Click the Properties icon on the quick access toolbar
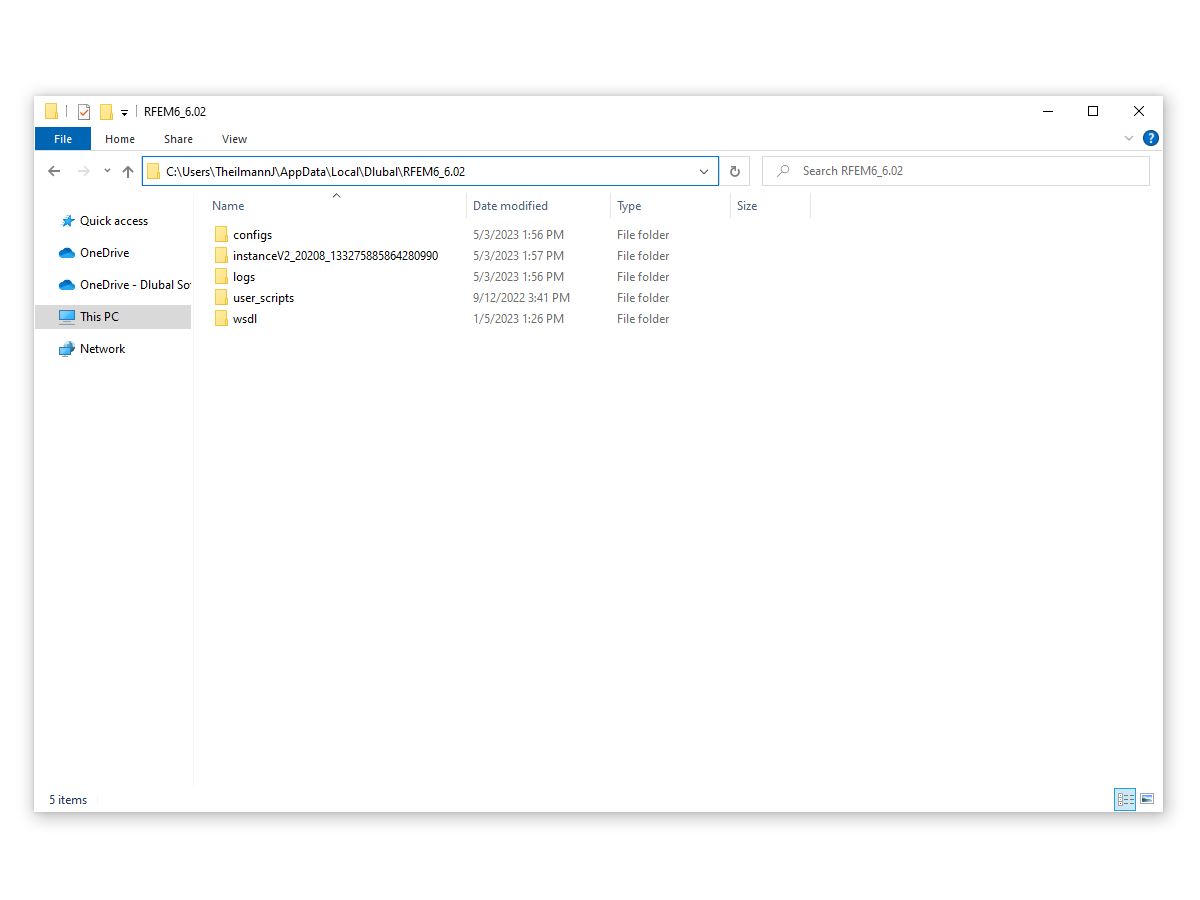 click(83, 111)
